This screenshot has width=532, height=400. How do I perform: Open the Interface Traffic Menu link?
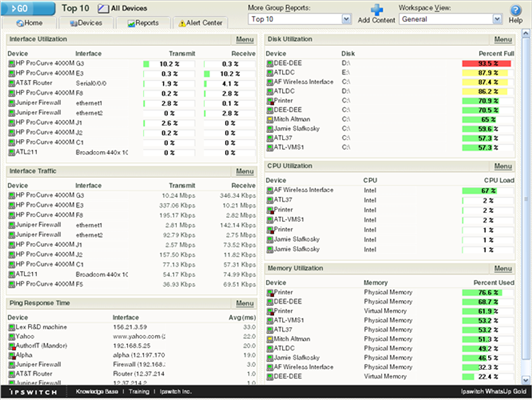coord(245,172)
